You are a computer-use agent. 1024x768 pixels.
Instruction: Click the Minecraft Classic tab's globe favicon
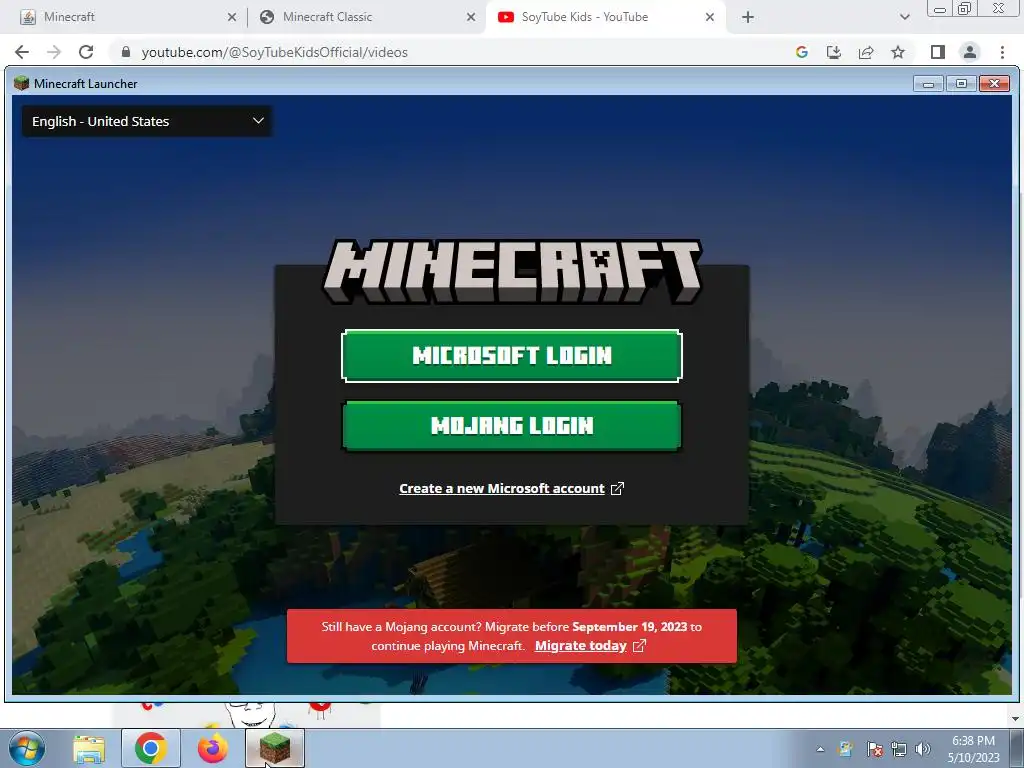point(266,17)
